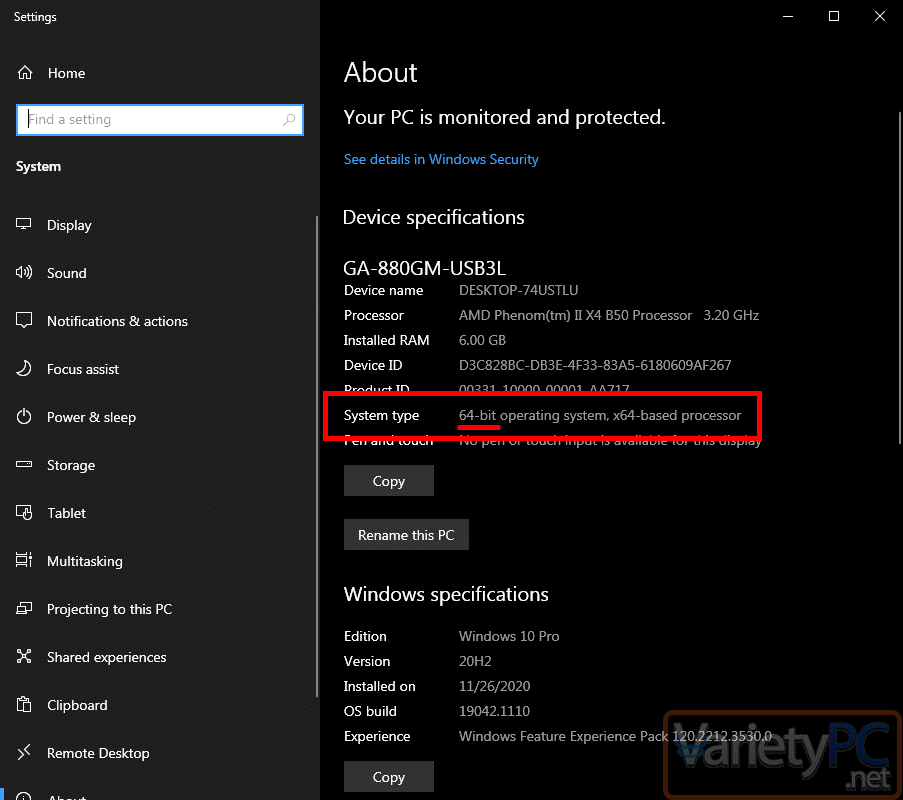Select OS build value 19042.1110
This screenshot has height=800, width=903.
(x=494, y=711)
